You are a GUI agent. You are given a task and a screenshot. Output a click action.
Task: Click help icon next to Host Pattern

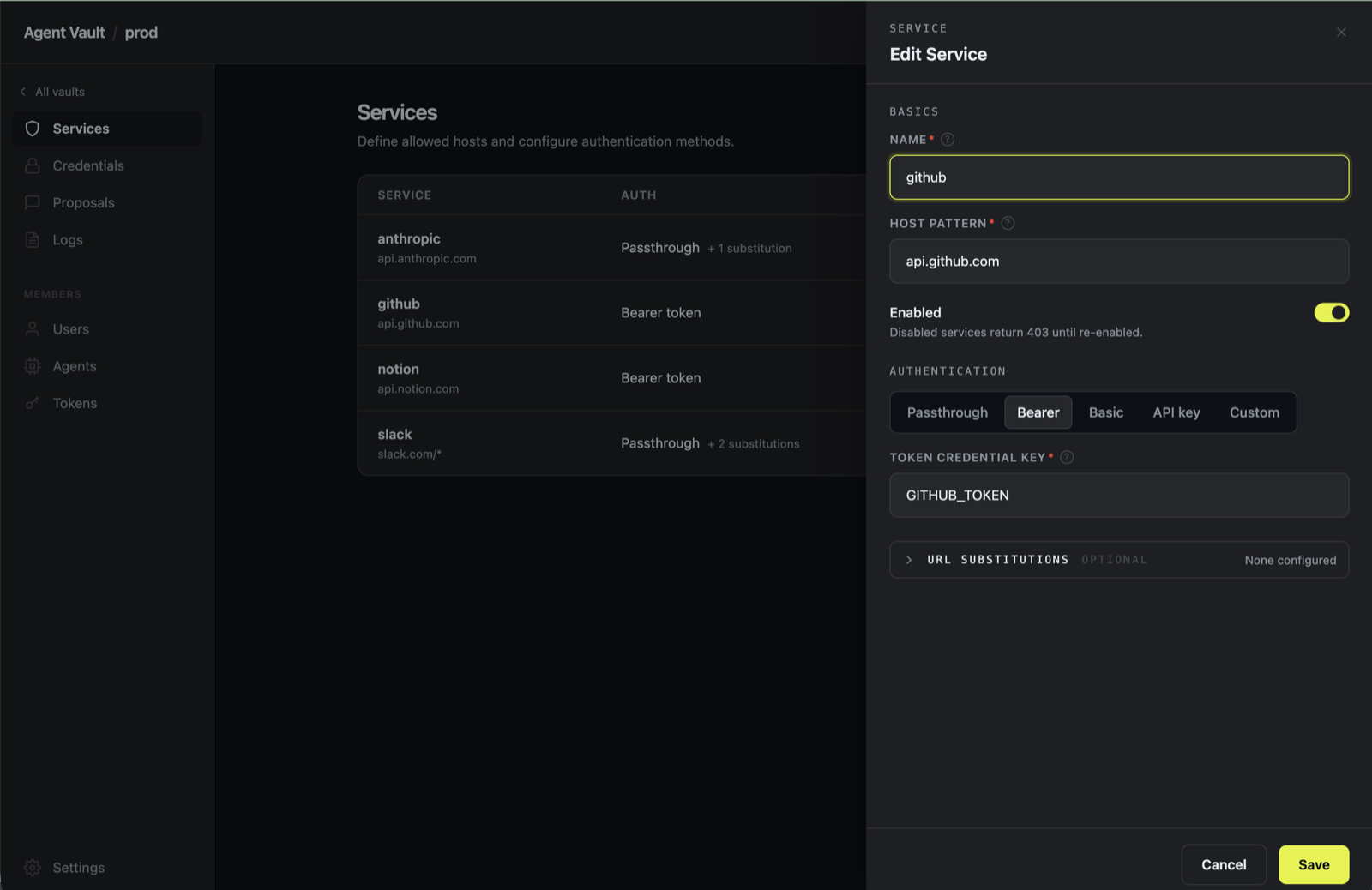[x=1008, y=223]
